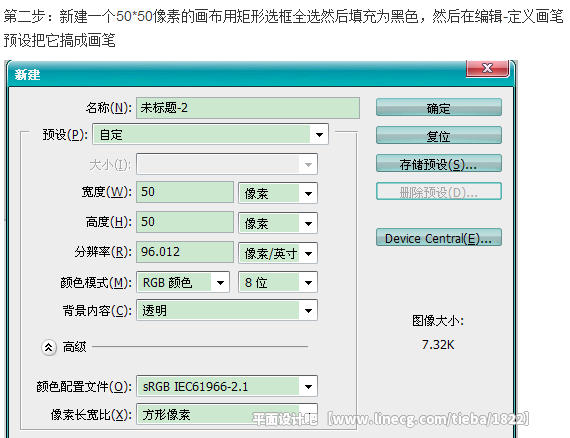Open the 8 位 bit depth dropdown

[278, 282]
